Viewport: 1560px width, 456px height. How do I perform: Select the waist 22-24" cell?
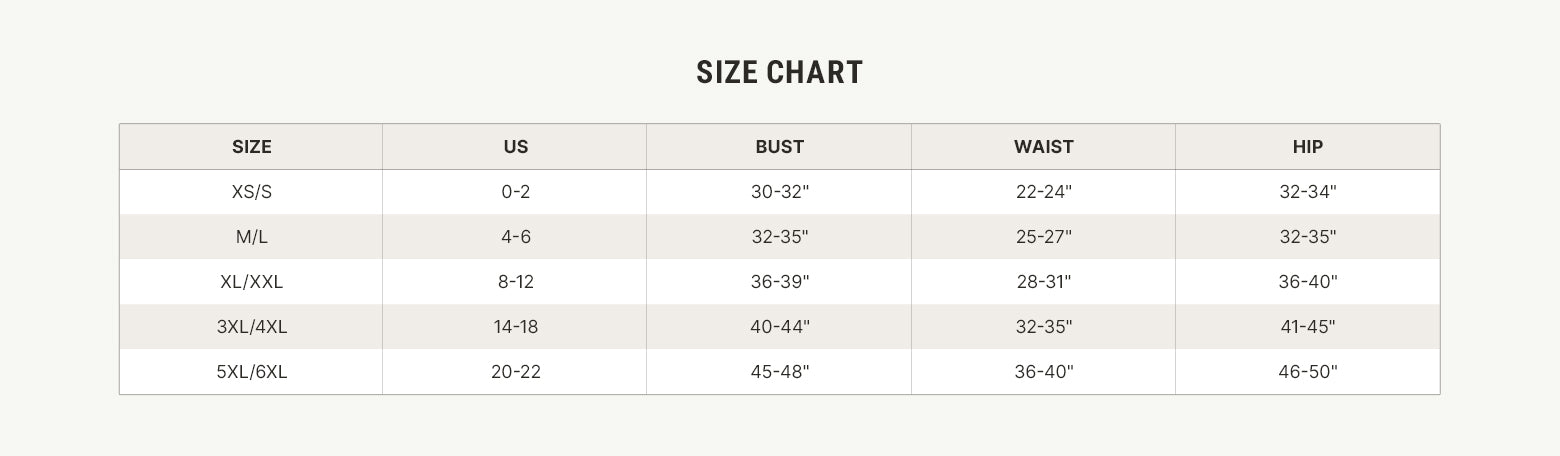pyautogui.click(x=1043, y=192)
